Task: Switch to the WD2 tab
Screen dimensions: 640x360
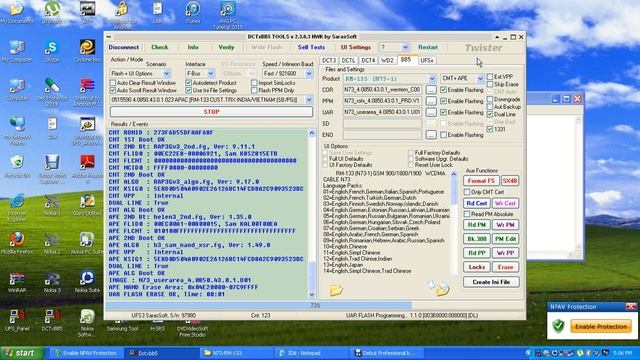Action: click(x=387, y=60)
